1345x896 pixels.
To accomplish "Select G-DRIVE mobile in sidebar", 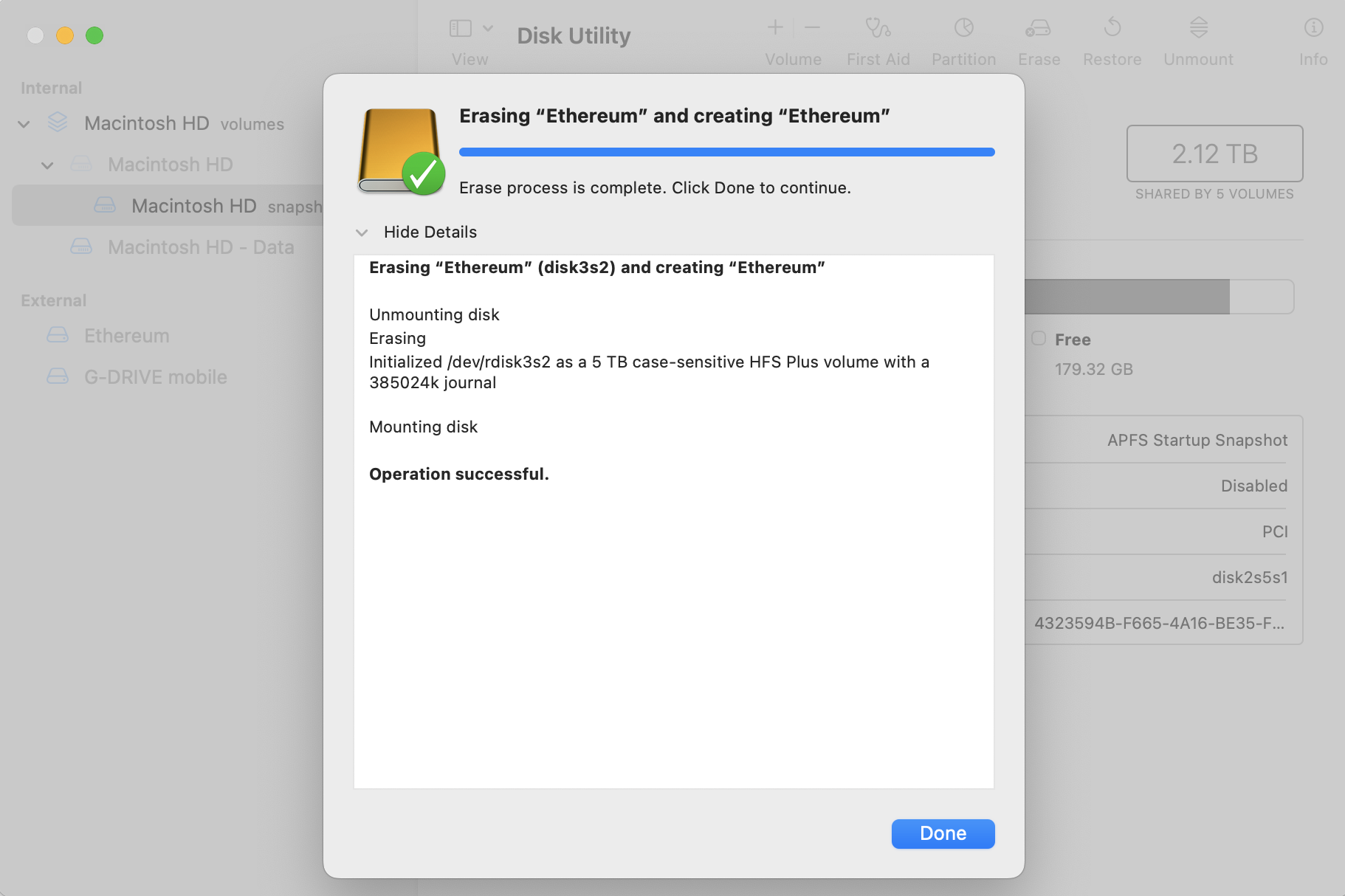I will pyautogui.click(x=155, y=377).
